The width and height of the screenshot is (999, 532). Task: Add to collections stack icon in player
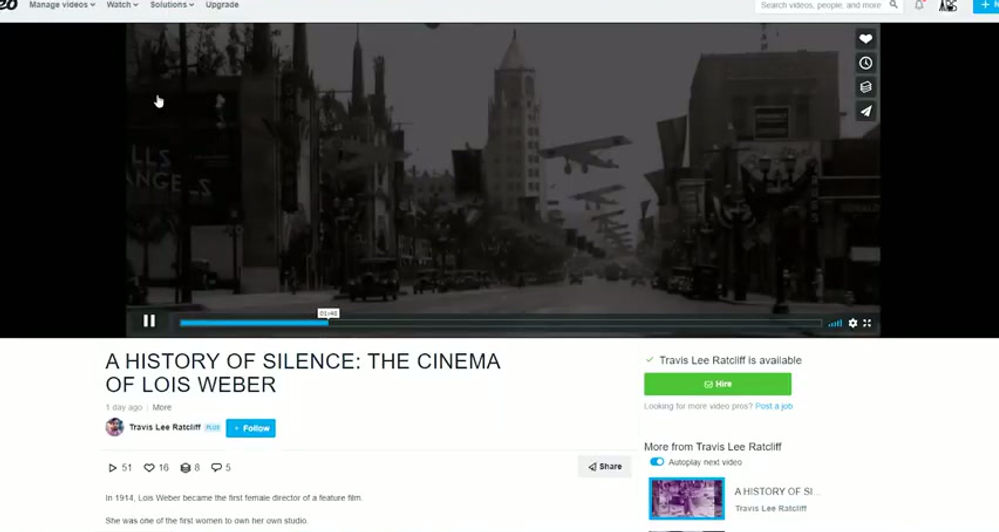(x=865, y=87)
